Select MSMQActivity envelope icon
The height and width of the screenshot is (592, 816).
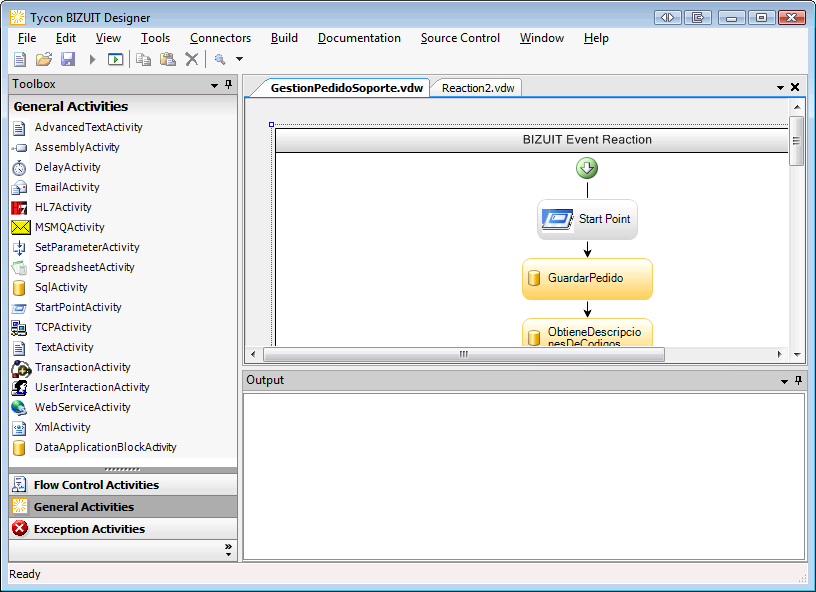point(20,227)
